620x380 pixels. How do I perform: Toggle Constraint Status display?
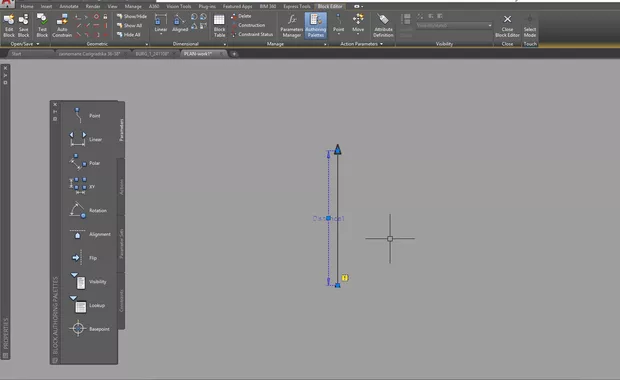click(252, 34)
